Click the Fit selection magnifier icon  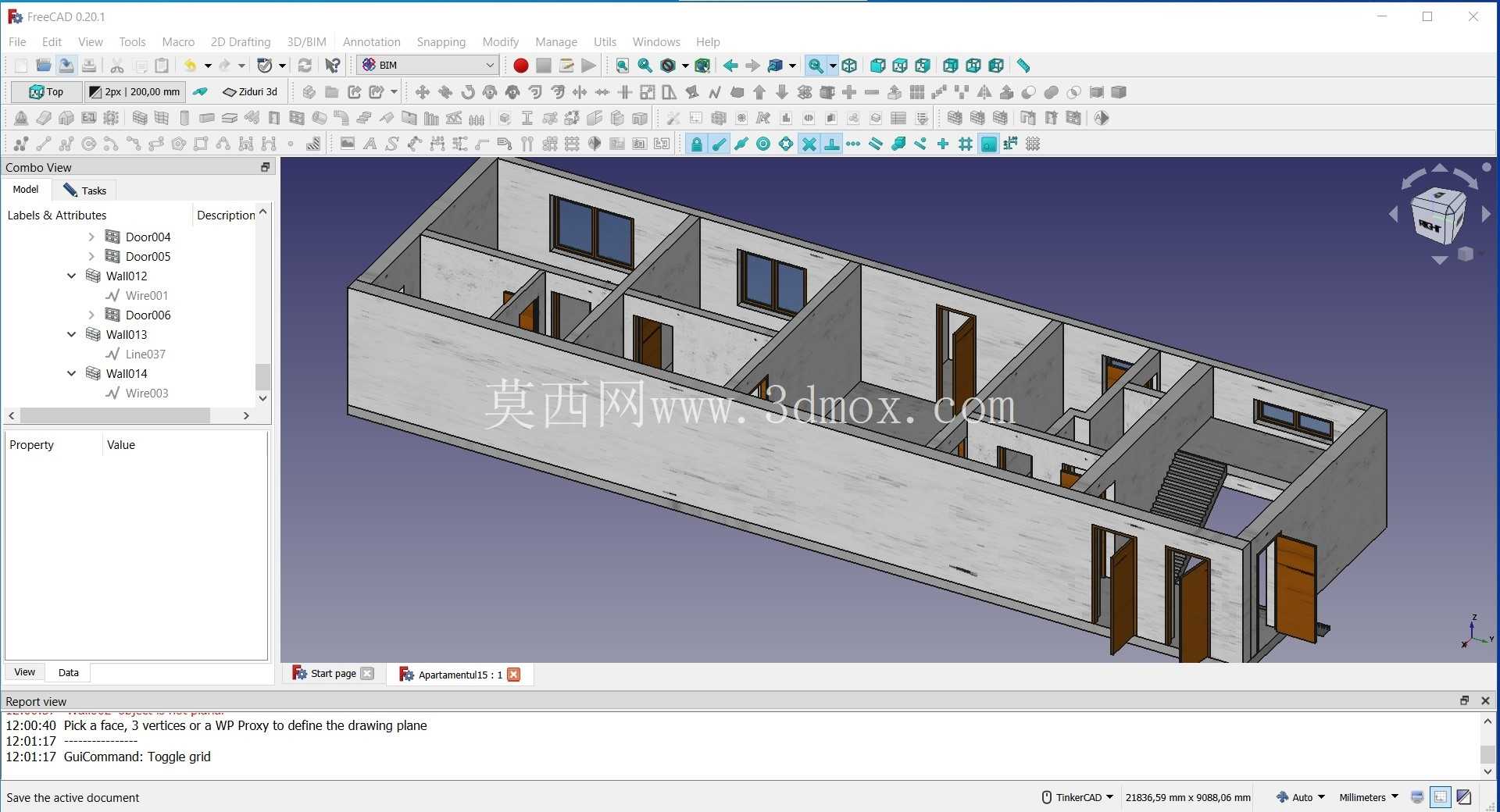pyautogui.click(x=645, y=66)
